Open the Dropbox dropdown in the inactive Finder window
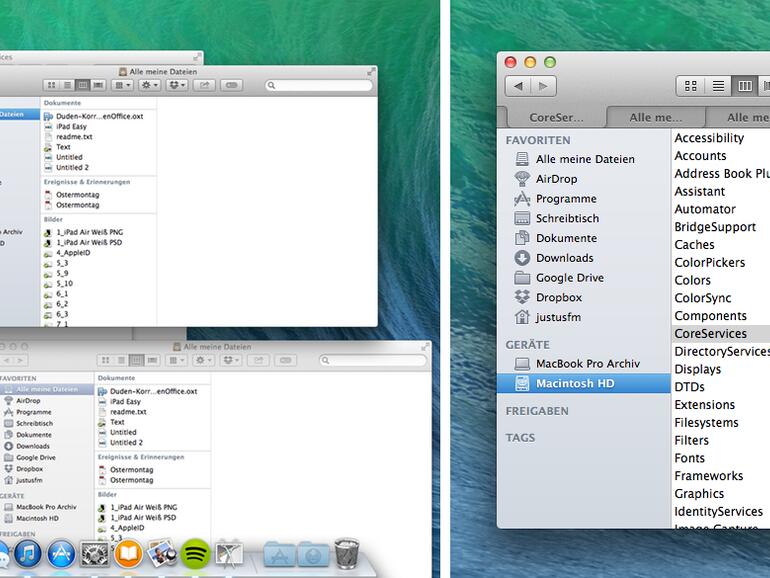This screenshot has height=578, width=770. tap(231, 360)
